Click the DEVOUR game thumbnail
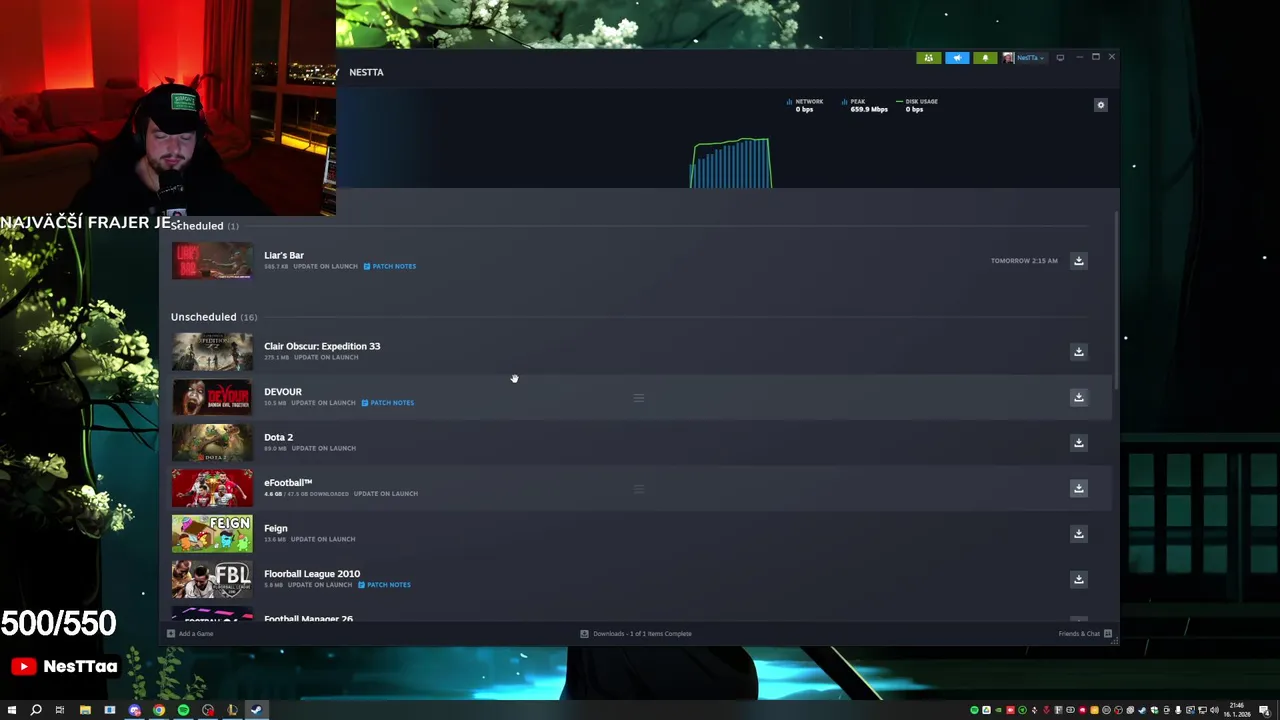This screenshot has height=720, width=1280. 212,397
